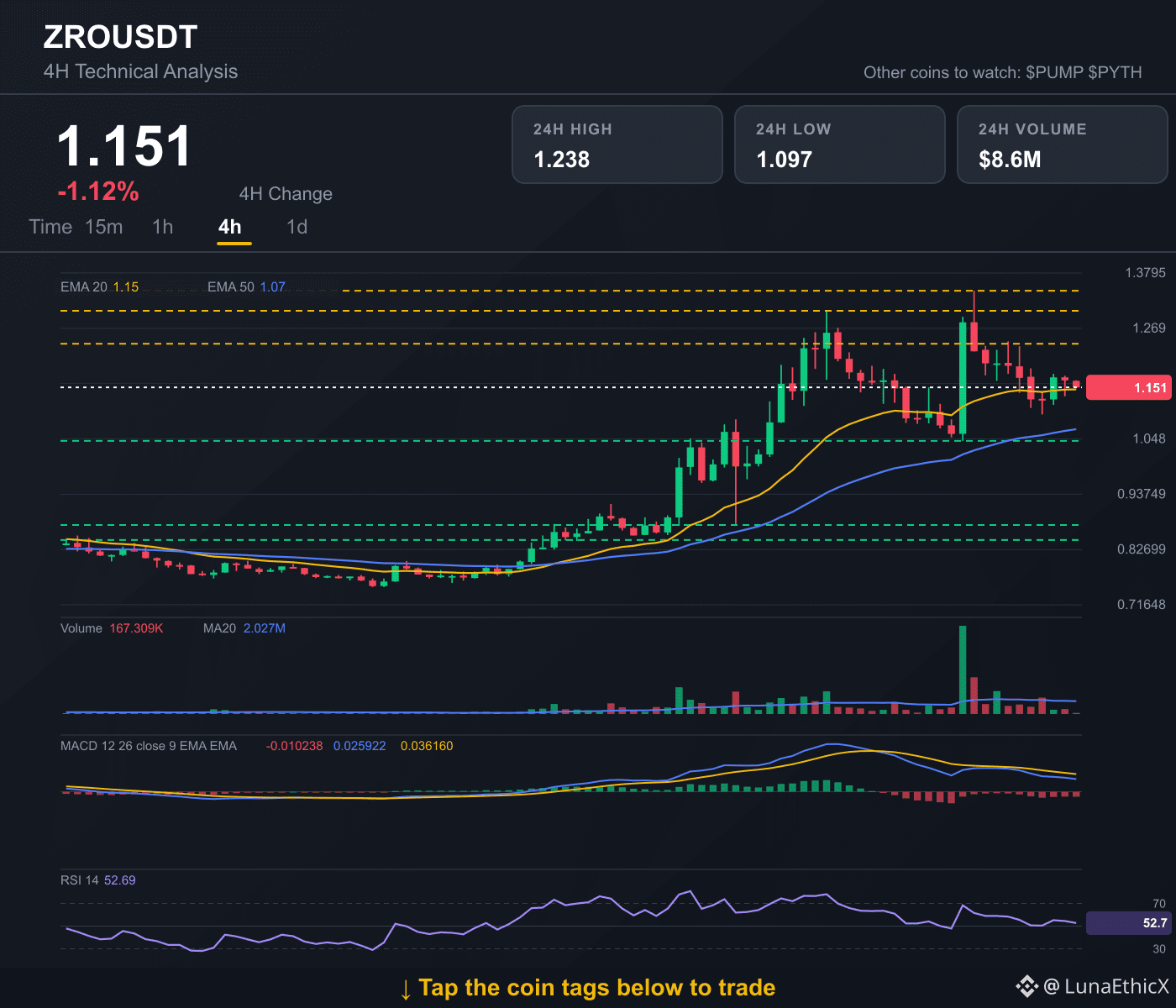
Task: Click the 4H Technical Analysis subtitle
Action: pyautogui.click(x=140, y=71)
